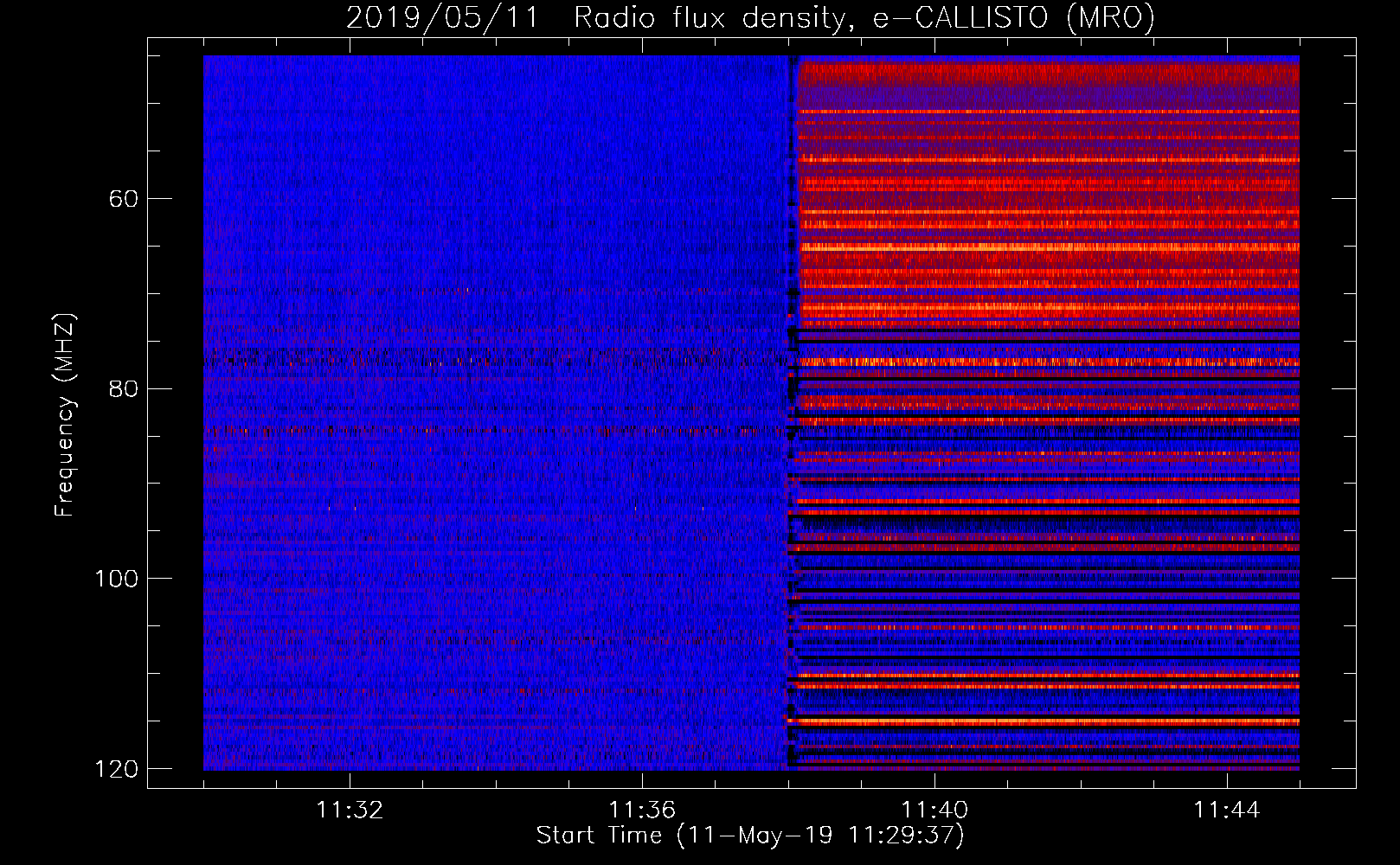Click the 11:36 time tick label
The height and width of the screenshot is (865, 1400).
[x=642, y=811]
